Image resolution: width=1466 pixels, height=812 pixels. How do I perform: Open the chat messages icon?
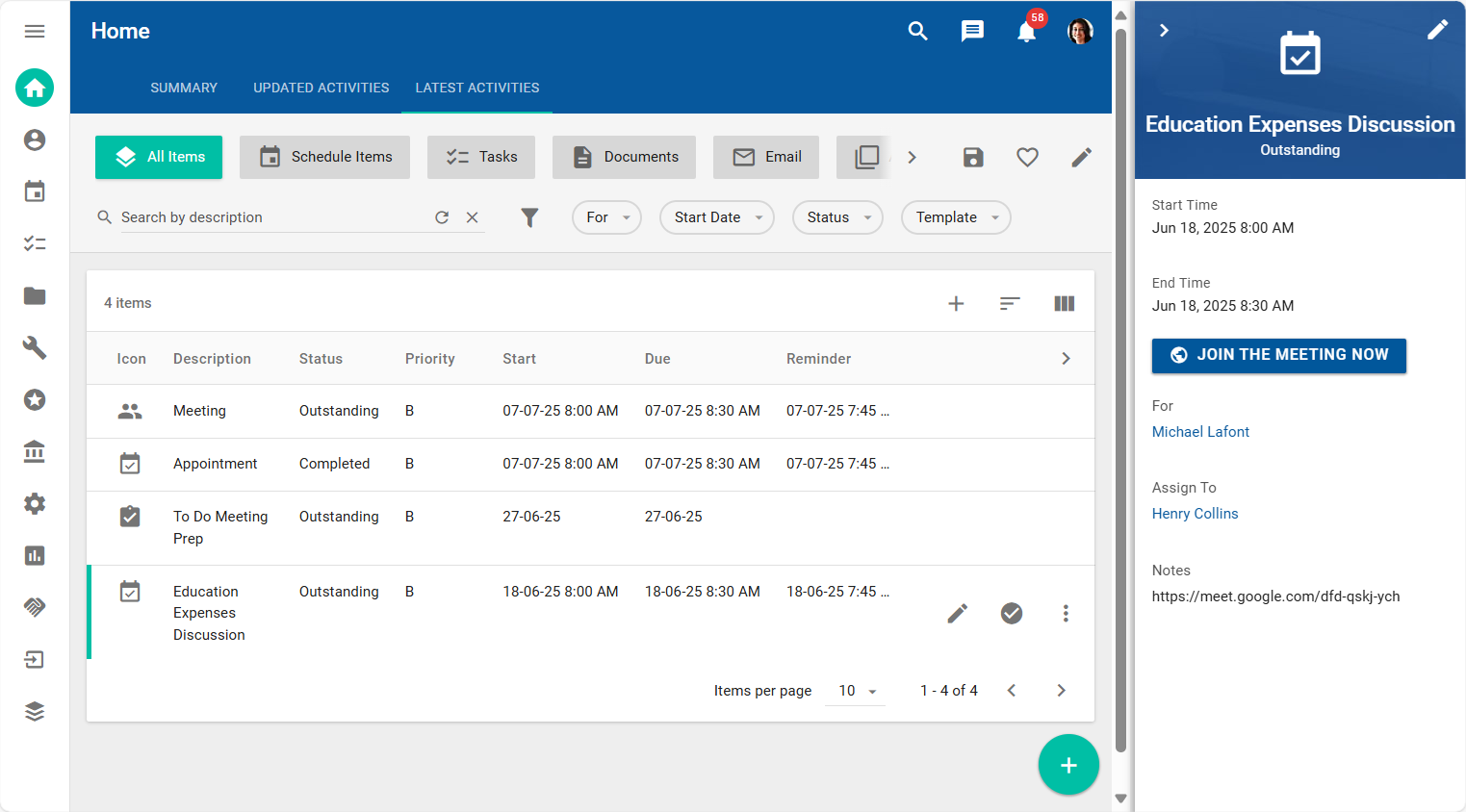coord(972,32)
